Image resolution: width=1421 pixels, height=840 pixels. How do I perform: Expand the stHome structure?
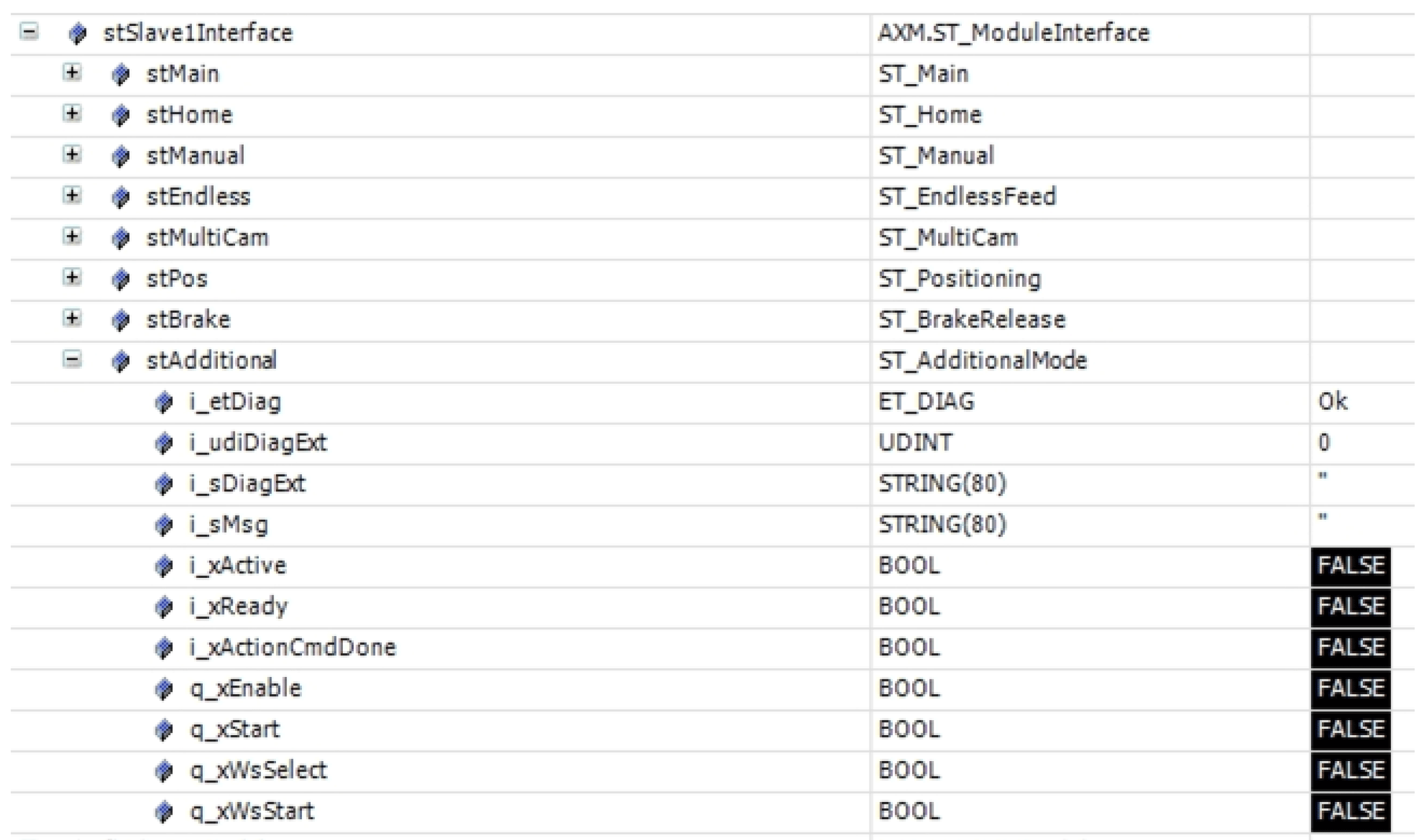tap(72, 113)
